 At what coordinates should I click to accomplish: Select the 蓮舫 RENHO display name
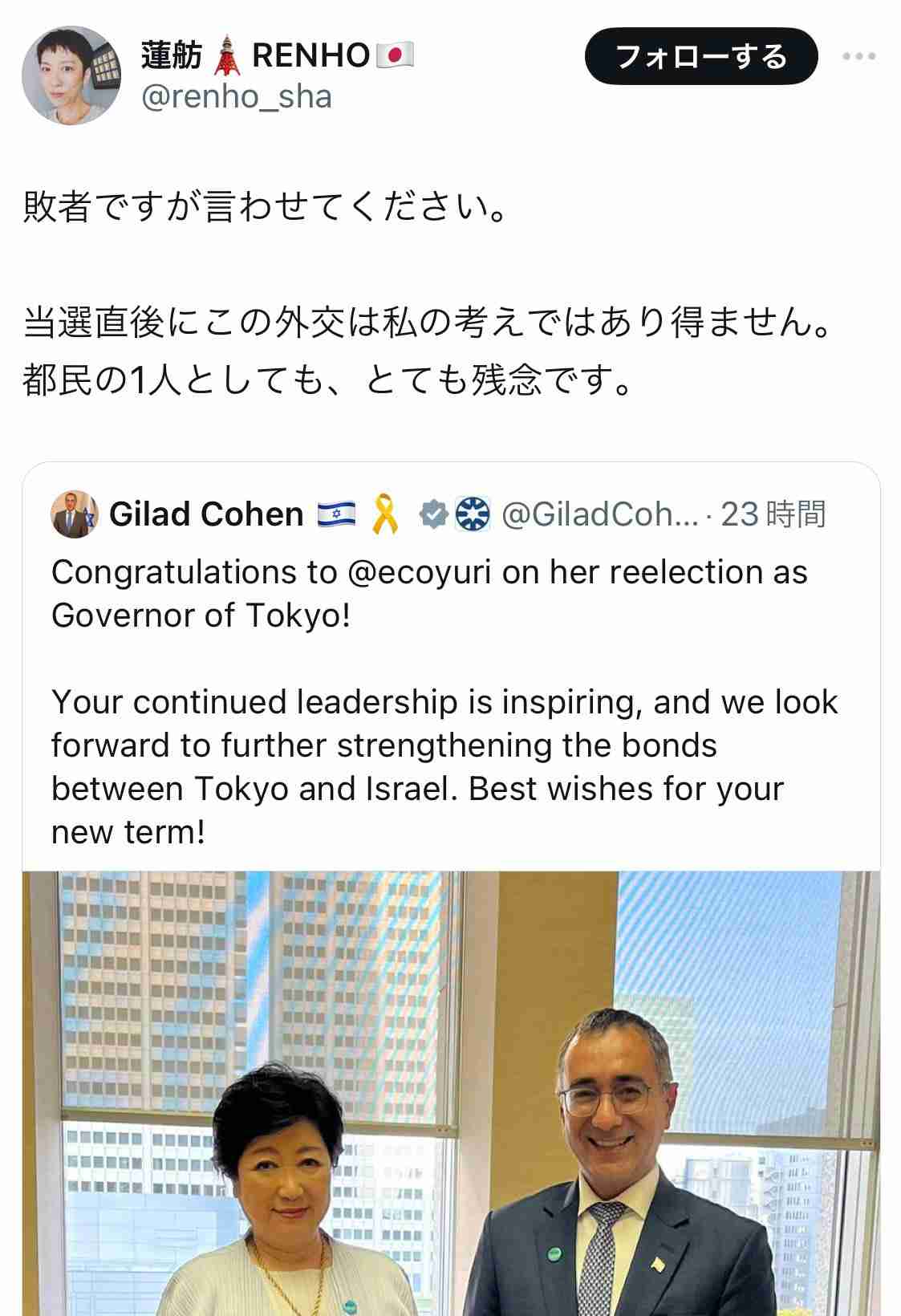pyautogui.click(x=278, y=55)
